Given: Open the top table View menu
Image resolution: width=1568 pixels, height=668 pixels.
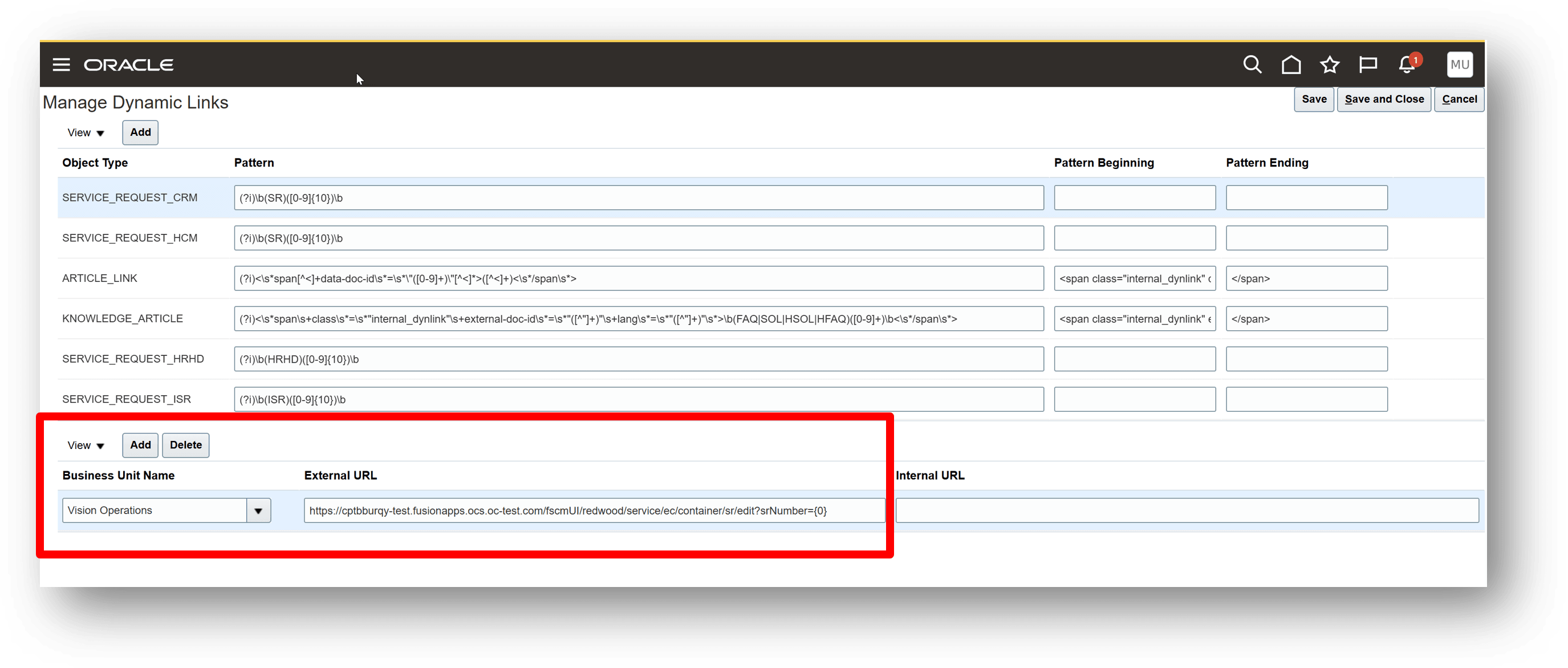Looking at the screenshot, I should (85, 133).
